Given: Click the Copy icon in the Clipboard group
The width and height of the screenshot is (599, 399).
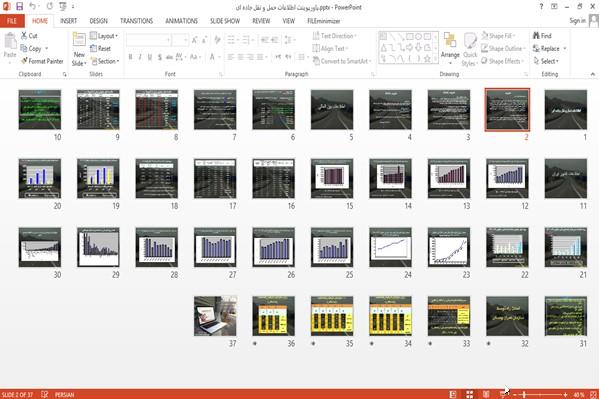Looking at the screenshot, I should [24, 48].
